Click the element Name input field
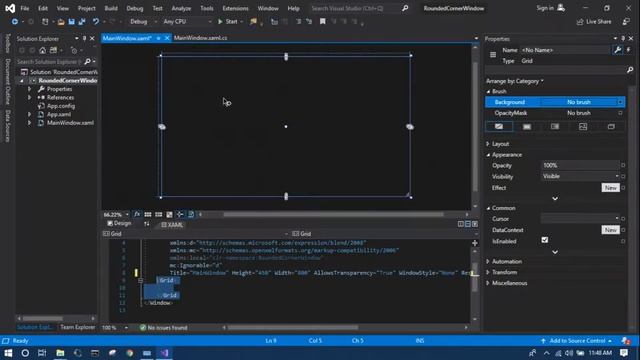 [x=565, y=50]
